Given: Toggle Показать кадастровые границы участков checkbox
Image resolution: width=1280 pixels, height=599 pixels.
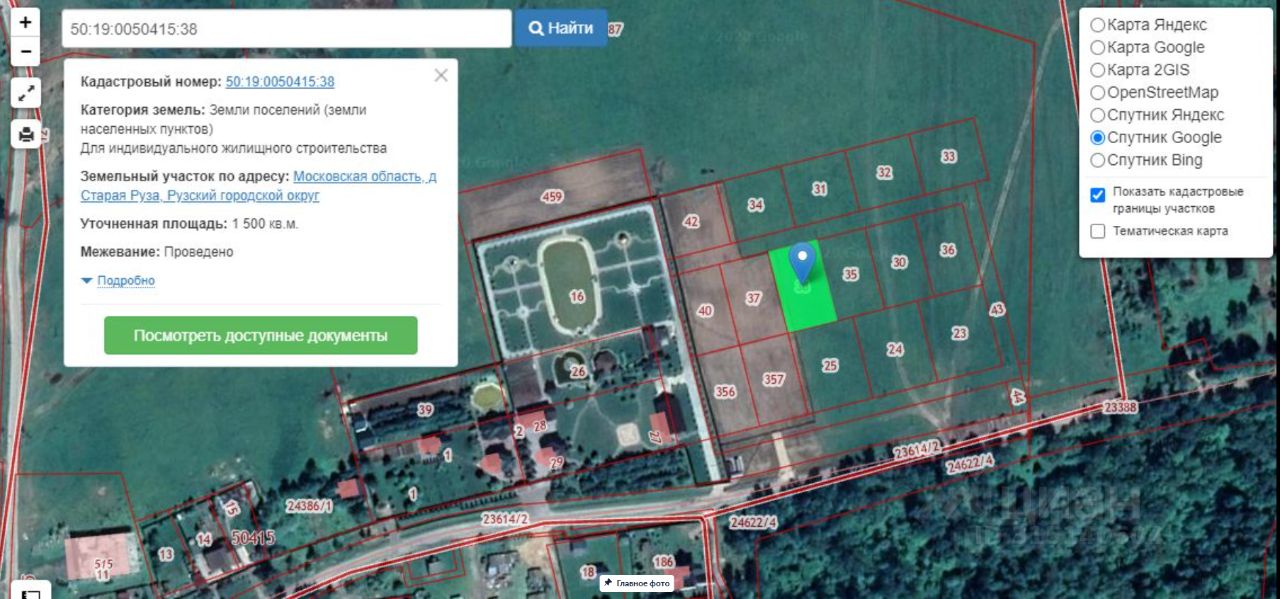Looking at the screenshot, I should (1098, 195).
